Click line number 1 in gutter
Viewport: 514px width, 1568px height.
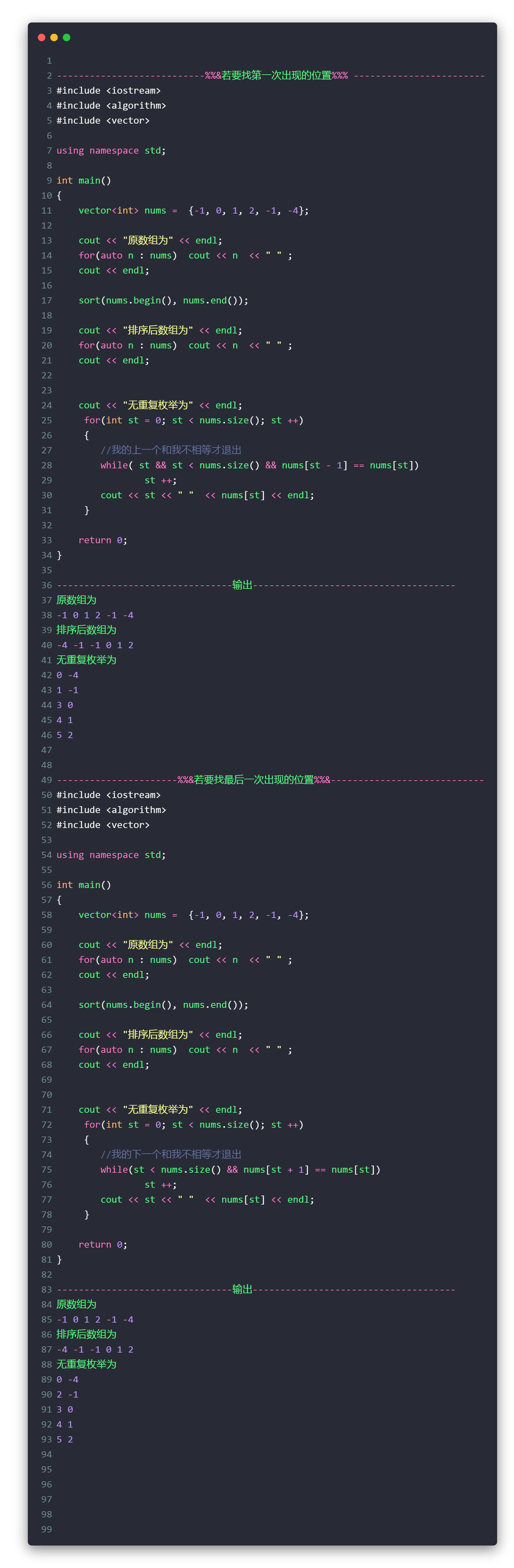pos(49,61)
